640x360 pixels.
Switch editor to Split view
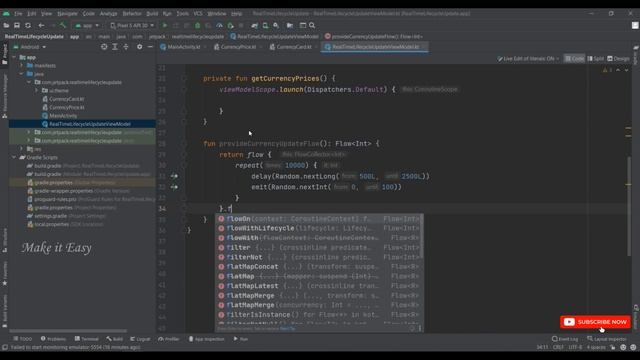click(596, 59)
